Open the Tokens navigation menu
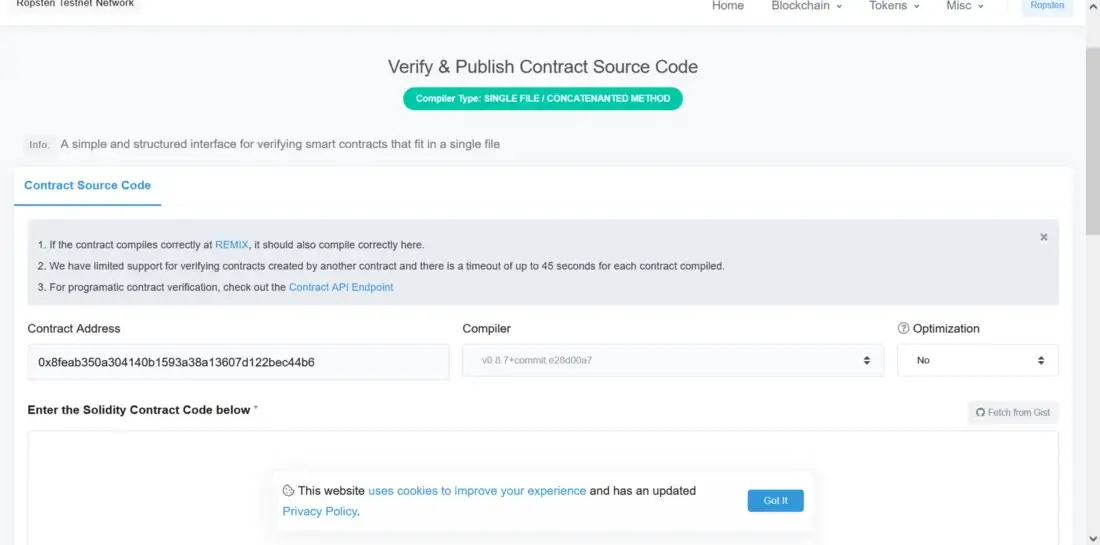This screenshot has width=1100, height=545. [x=894, y=6]
